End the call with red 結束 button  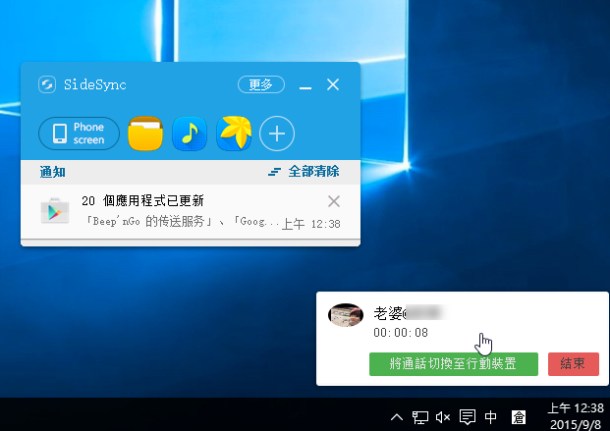pyautogui.click(x=573, y=364)
